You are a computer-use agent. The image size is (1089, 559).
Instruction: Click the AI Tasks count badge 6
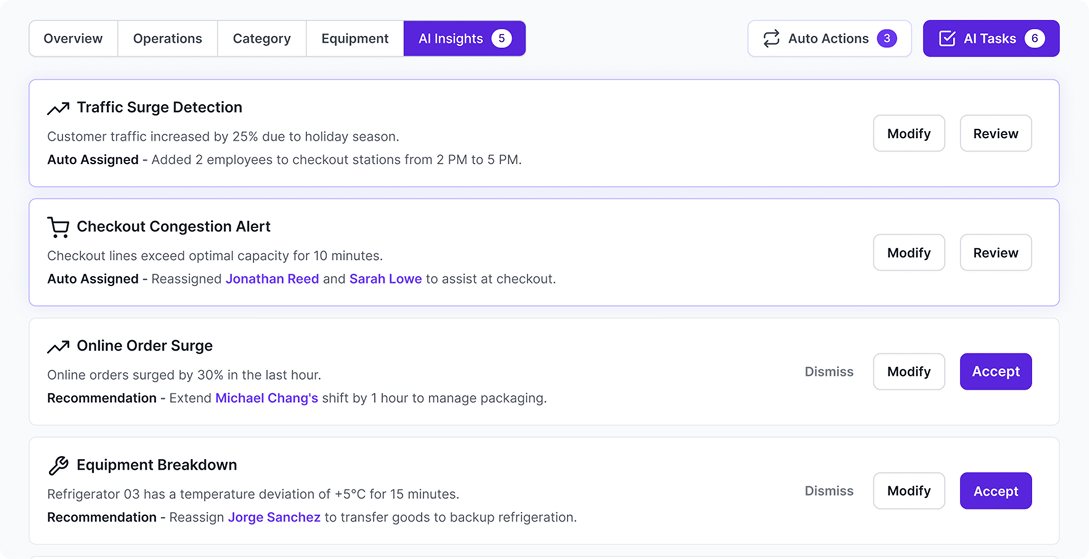click(1035, 38)
